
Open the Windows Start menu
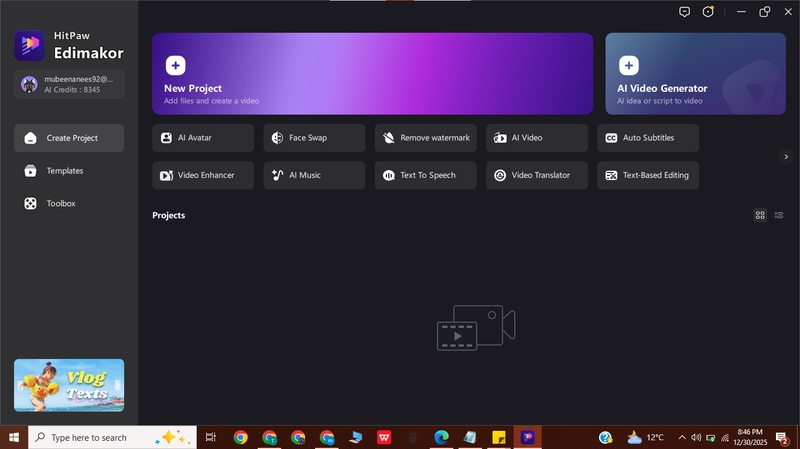pyautogui.click(x=14, y=437)
